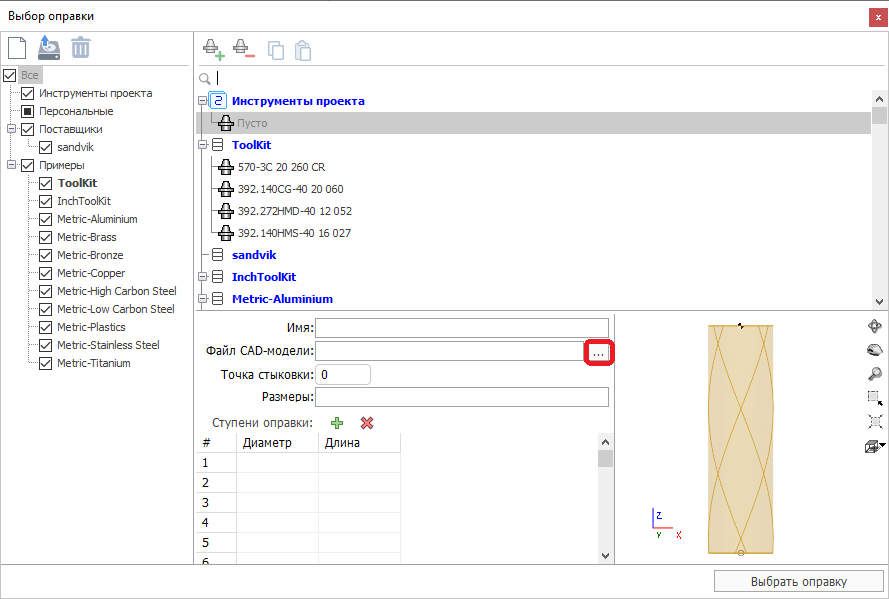Delete holder step with the red X
Screen dimensions: 889x599
click(x=367, y=423)
